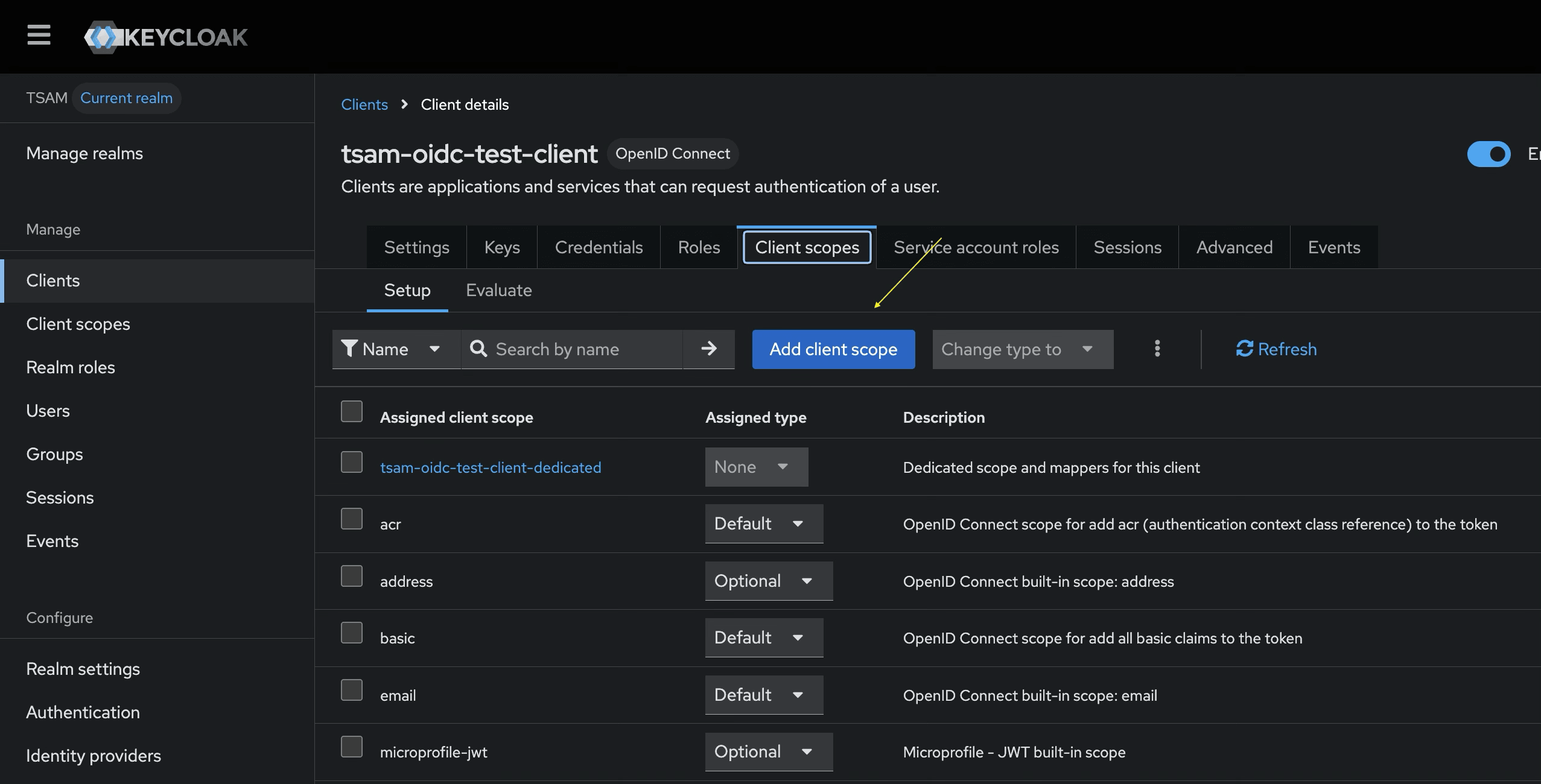
Task: Open tsam-oidc-test-client-dedicated scope link
Action: point(491,467)
